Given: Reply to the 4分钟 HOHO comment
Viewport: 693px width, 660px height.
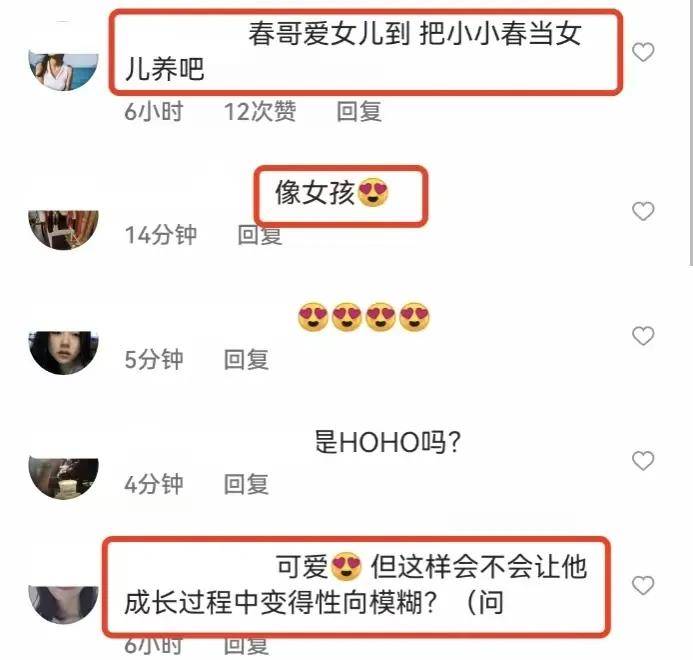Looking at the screenshot, I should [x=246, y=484].
